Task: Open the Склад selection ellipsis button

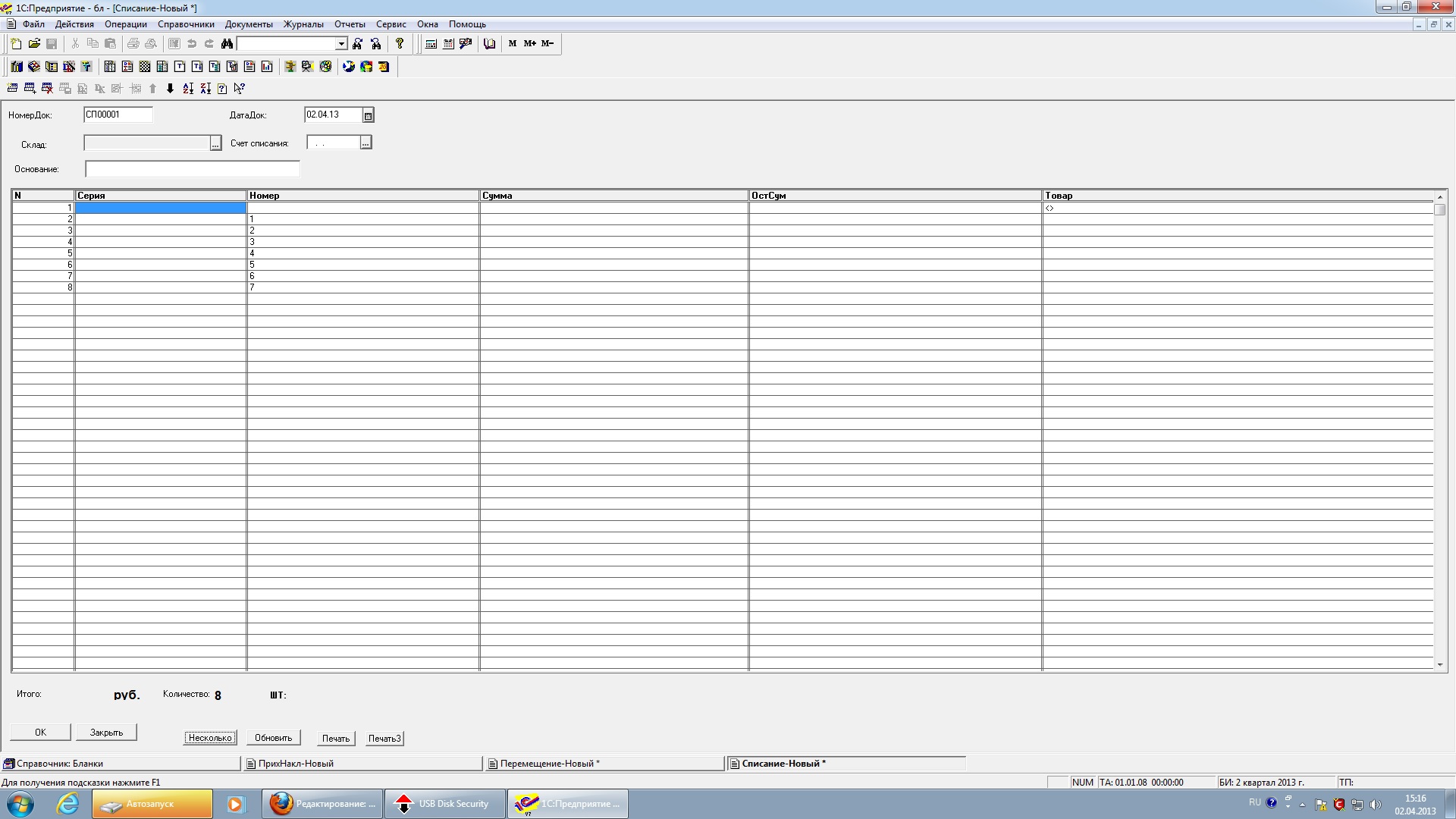Action: coord(215,143)
